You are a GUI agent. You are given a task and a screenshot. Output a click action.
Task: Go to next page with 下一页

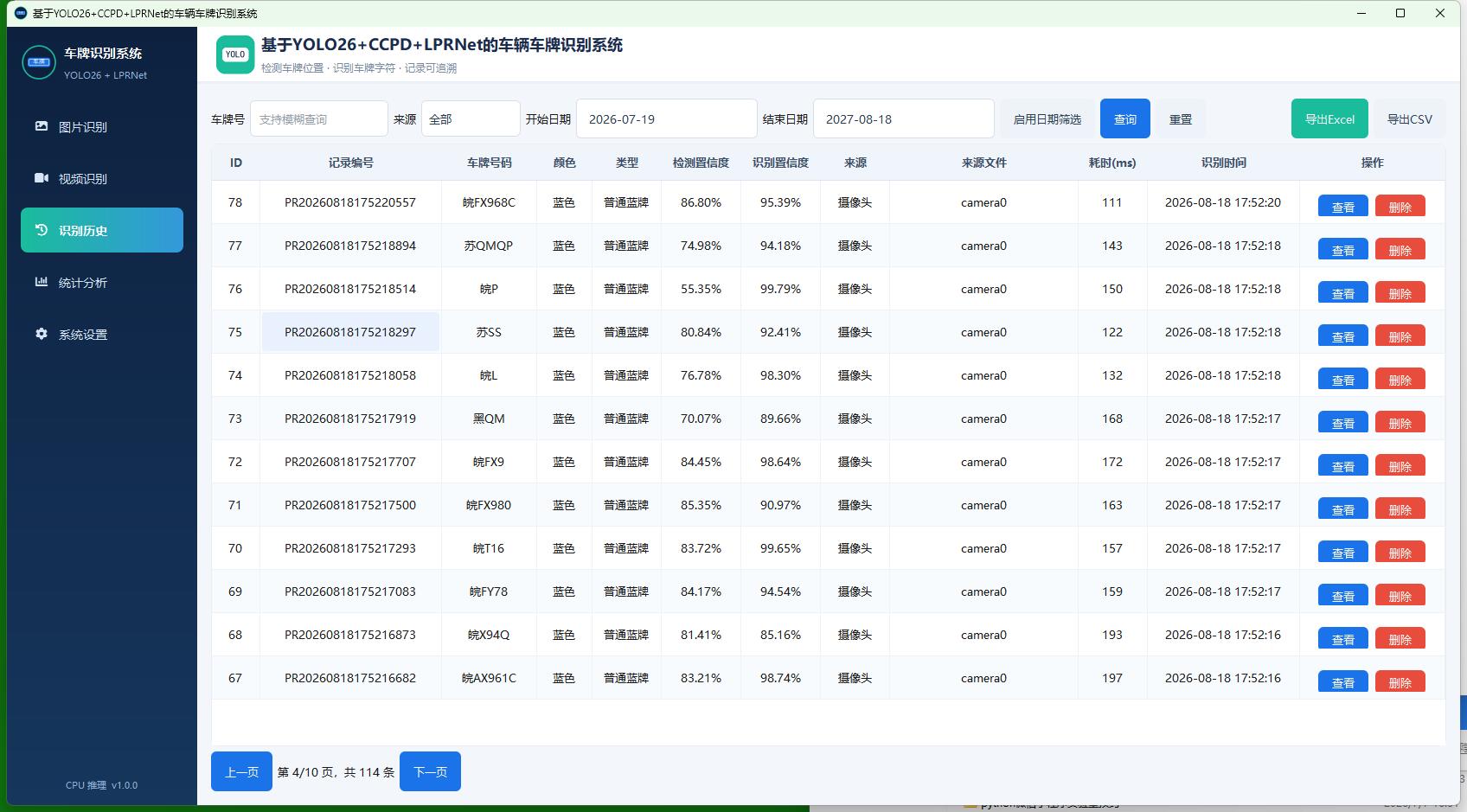(430, 771)
